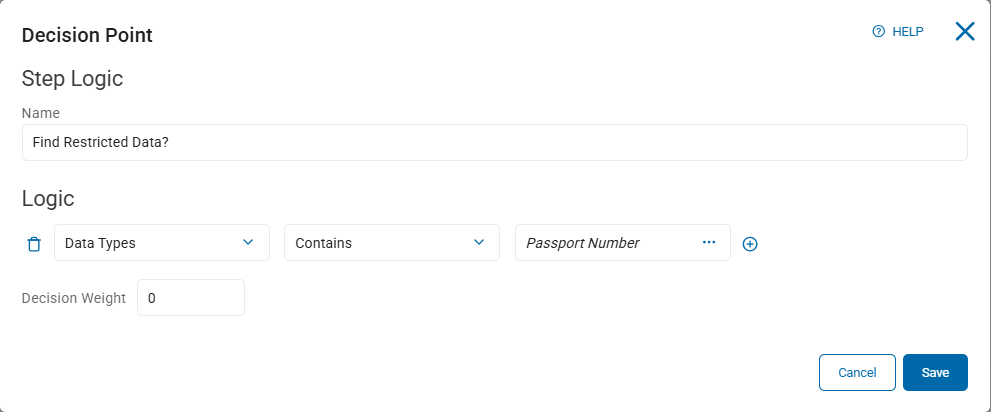Open the Contains operator dropdown
This screenshot has width=991, height=412.
point(380,243)
